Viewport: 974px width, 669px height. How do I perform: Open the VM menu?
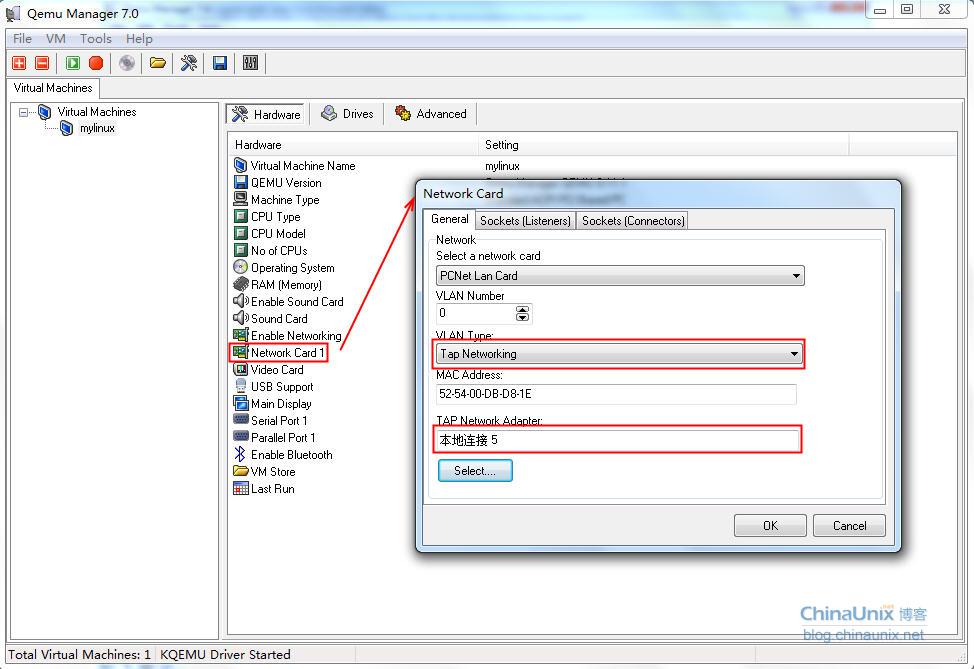pyautogui.click(x=56, y=39)
